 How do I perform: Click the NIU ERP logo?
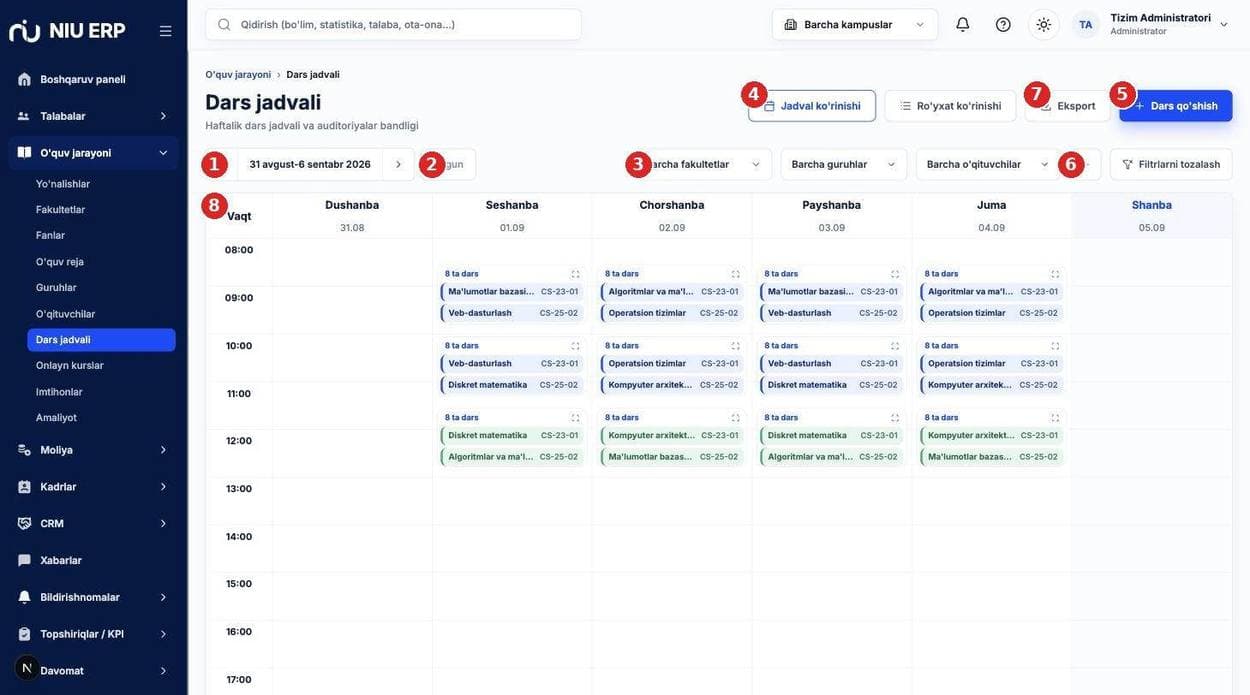tap(67, 30)
